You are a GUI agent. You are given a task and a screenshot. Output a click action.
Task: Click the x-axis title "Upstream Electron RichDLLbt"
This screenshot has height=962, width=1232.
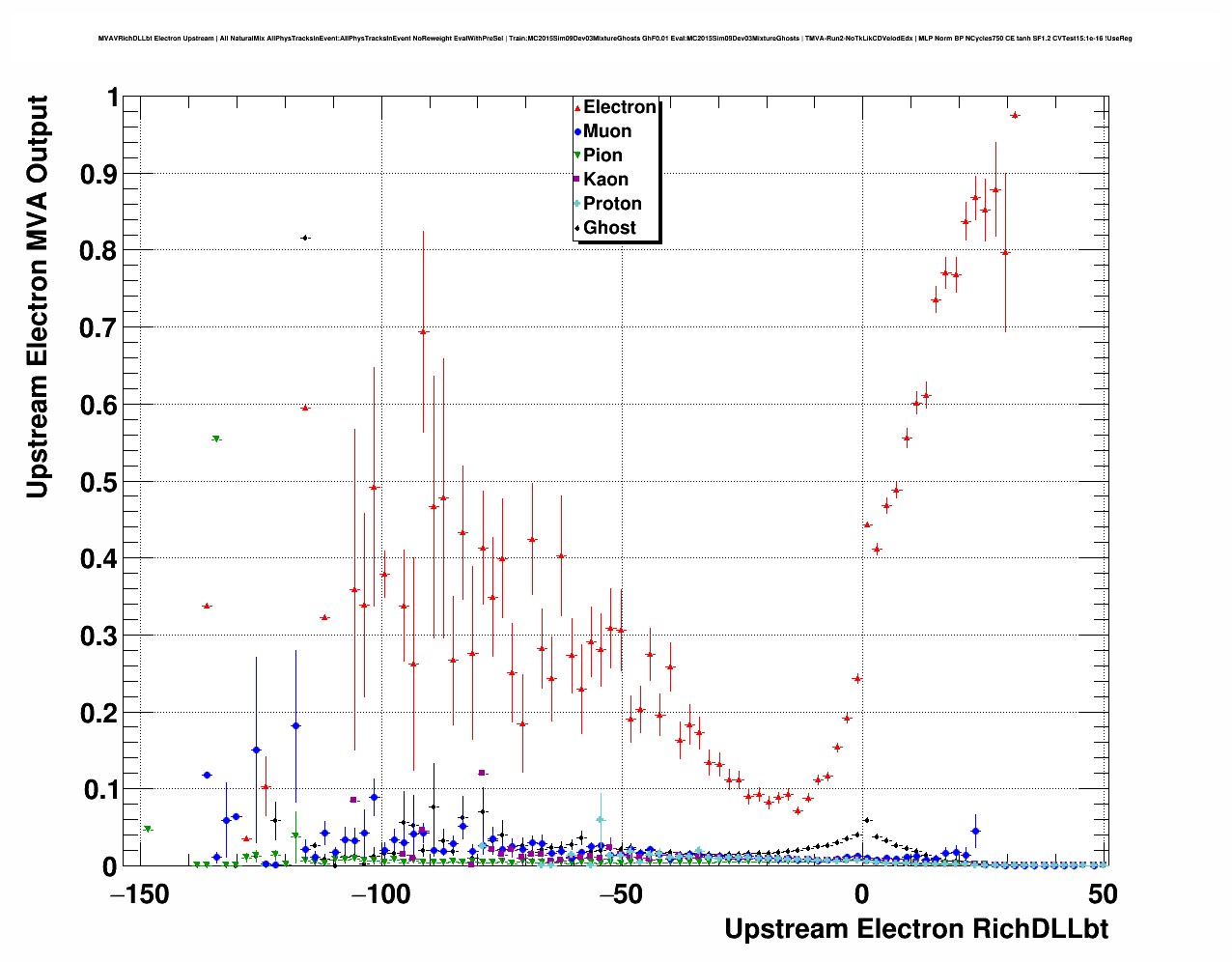pos(916,929)
